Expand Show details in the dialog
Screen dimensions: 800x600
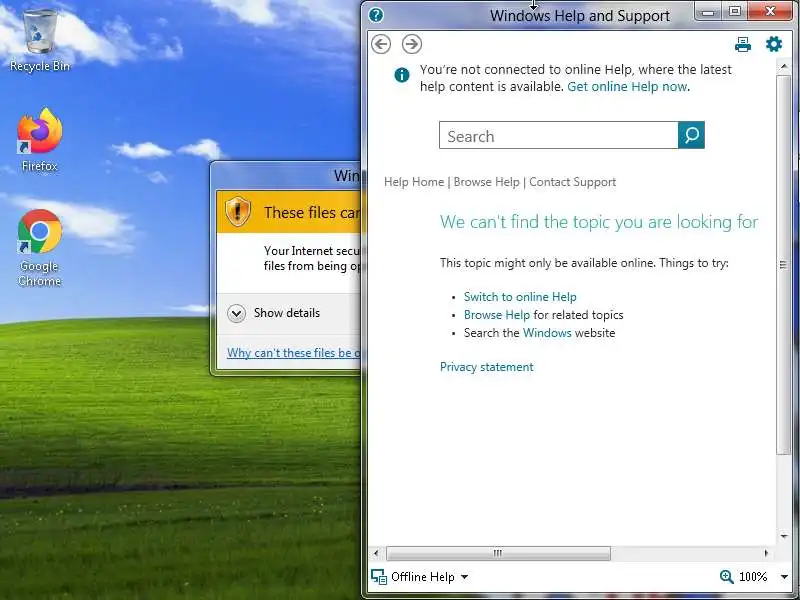click(x=273, y=313)
